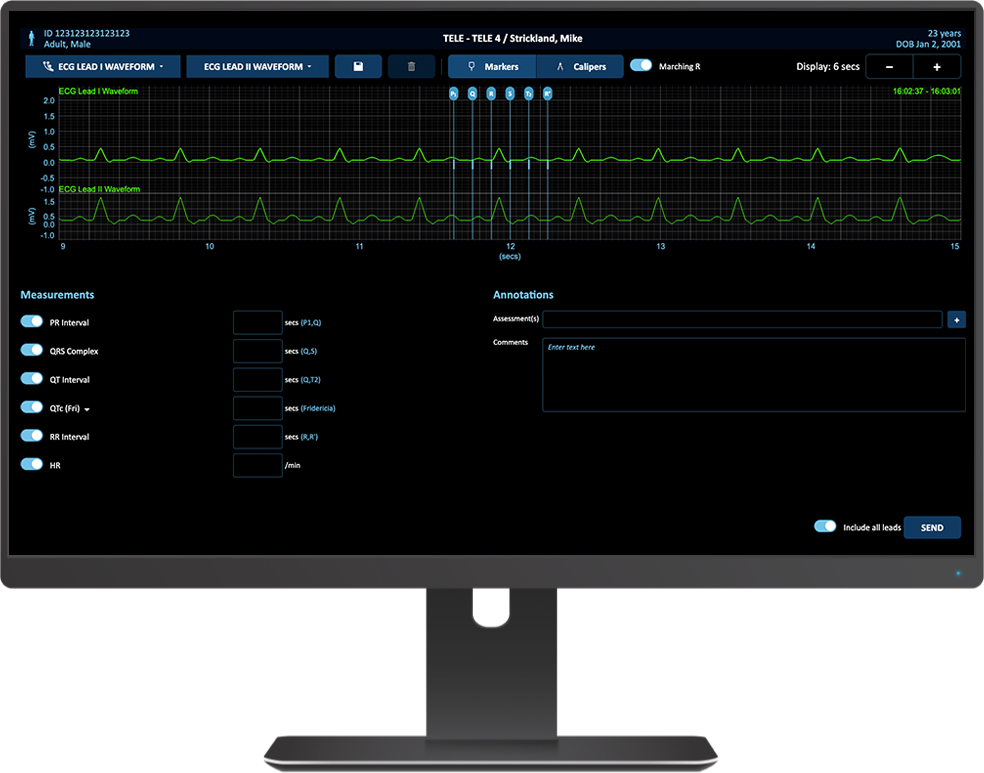This screenshot has width=984, height=773.
Task: Select the Markers tool
Action: pos(490,66)
